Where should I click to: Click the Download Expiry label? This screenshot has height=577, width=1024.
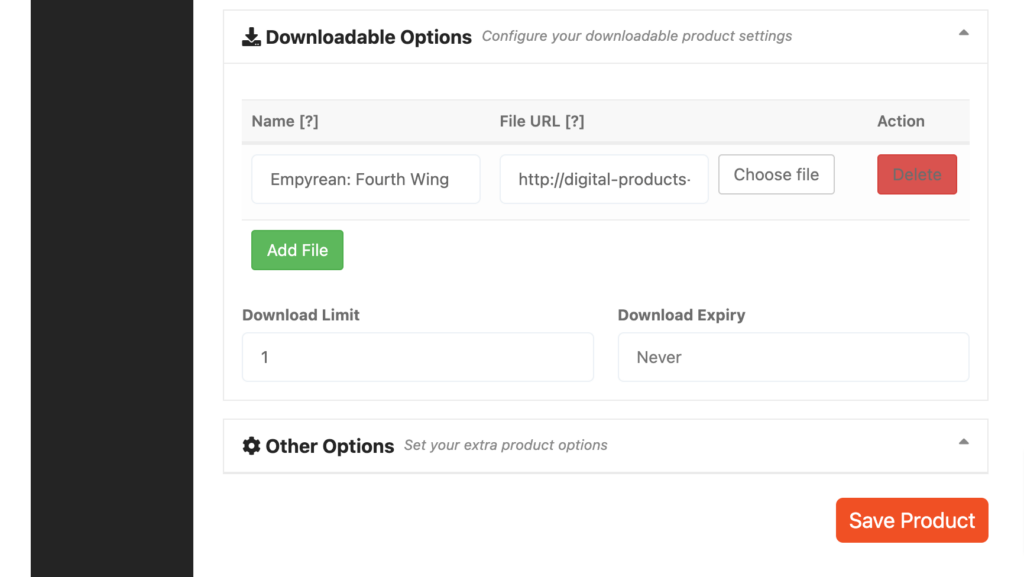(x=681, y=315)
